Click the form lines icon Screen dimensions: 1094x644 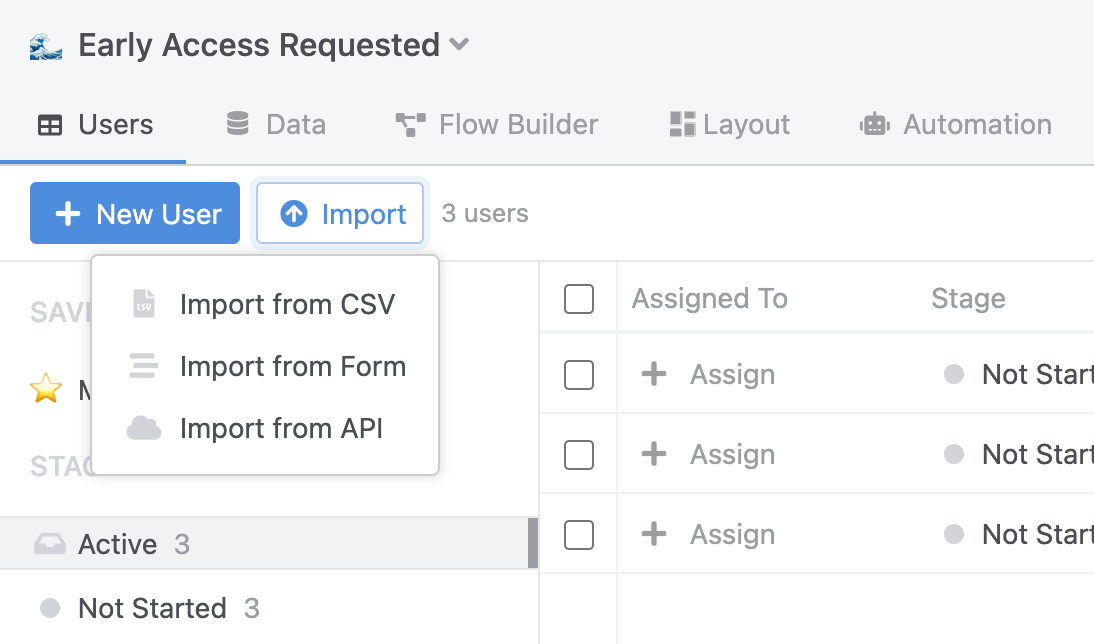coord(144,366)
